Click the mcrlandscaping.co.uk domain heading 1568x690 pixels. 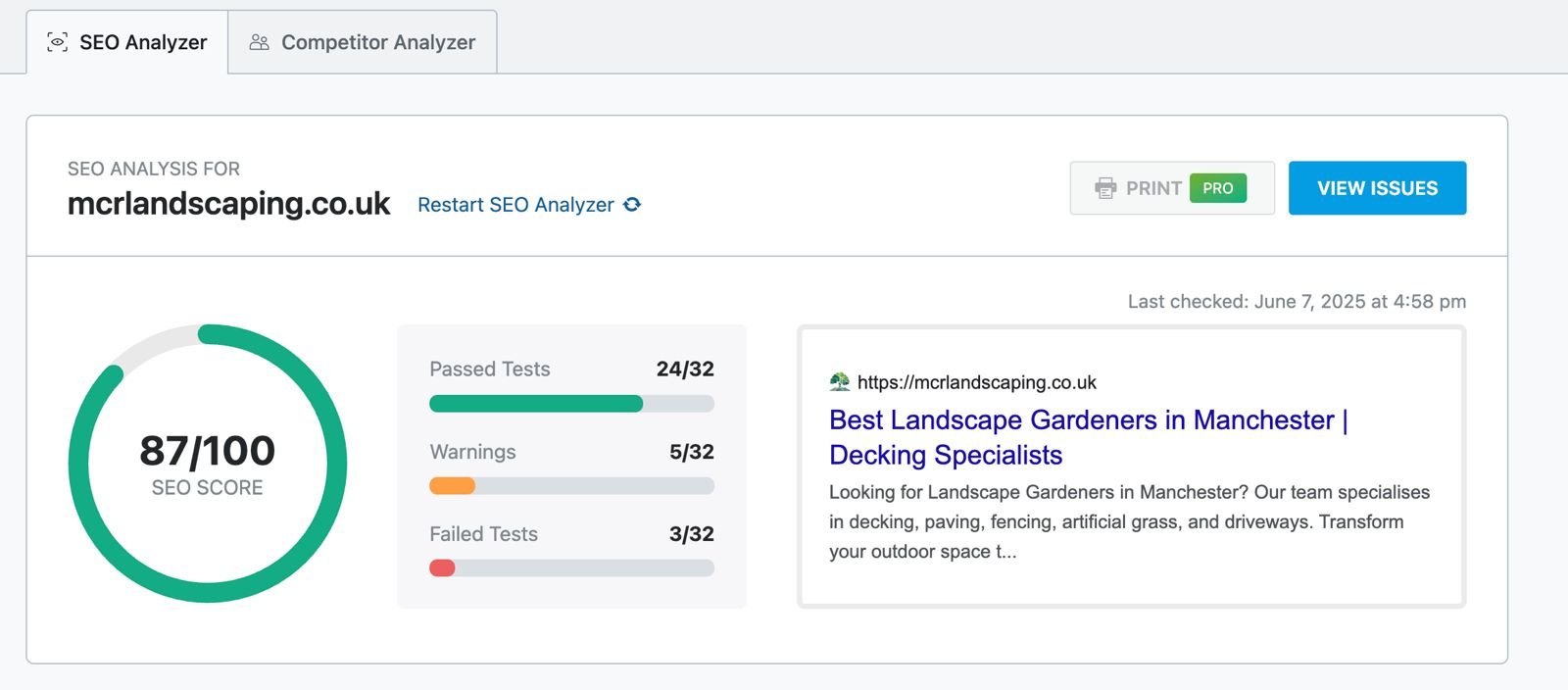[x=228, y=204]
